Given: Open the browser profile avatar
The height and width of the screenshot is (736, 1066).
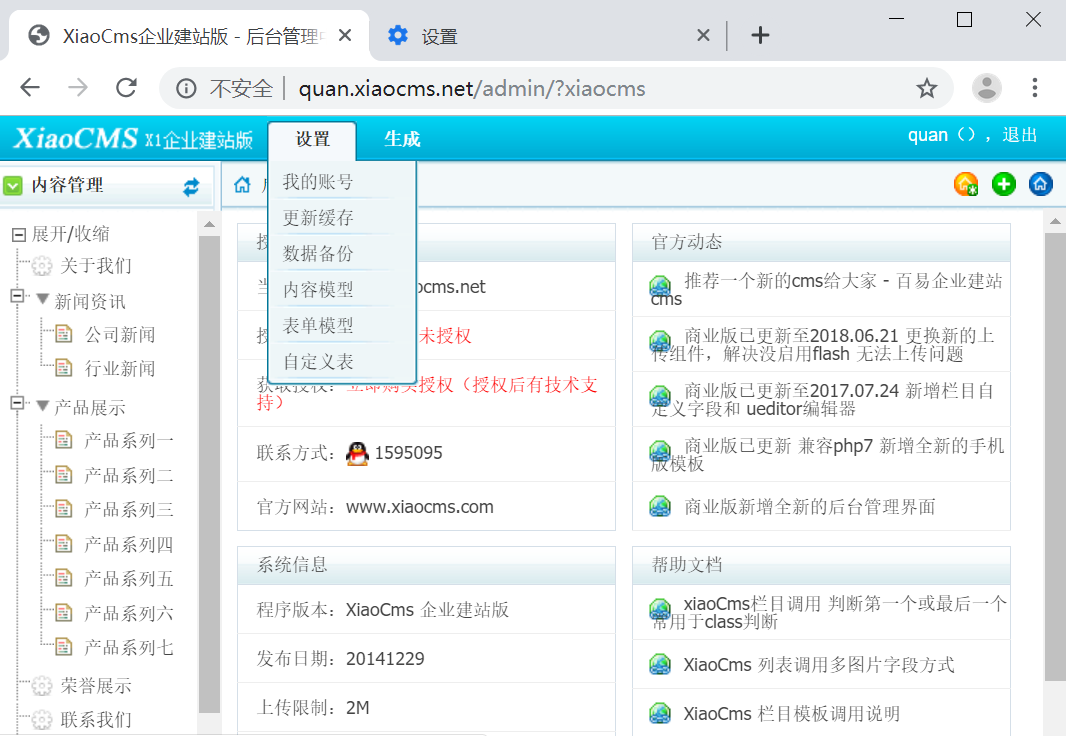Looking at the screenshot, I should pos(986,88).
